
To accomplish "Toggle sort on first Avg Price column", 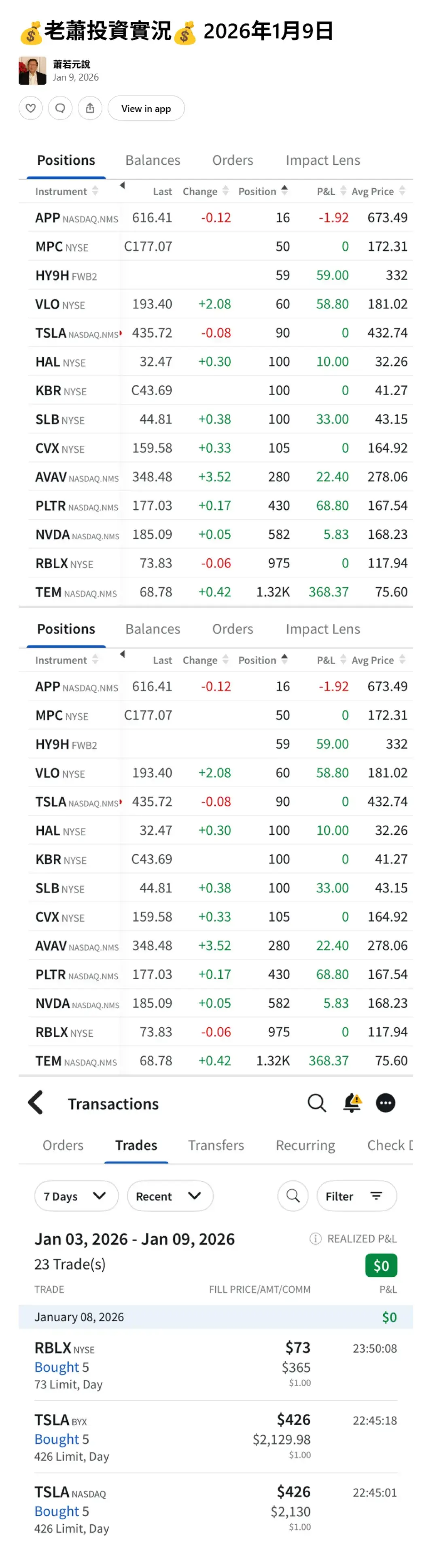I will point(378,191).
